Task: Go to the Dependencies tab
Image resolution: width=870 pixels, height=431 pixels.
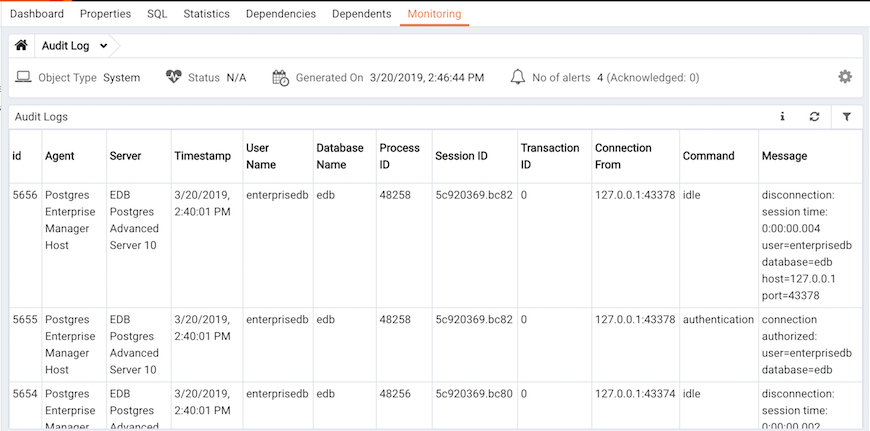Action: pos(281,14)
